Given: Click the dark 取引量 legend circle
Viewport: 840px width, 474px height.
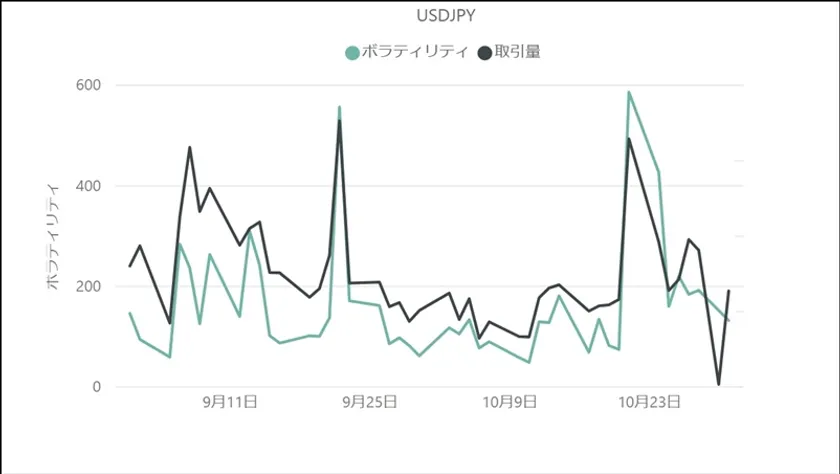Looking at the screenshot, I should (485, 53).
